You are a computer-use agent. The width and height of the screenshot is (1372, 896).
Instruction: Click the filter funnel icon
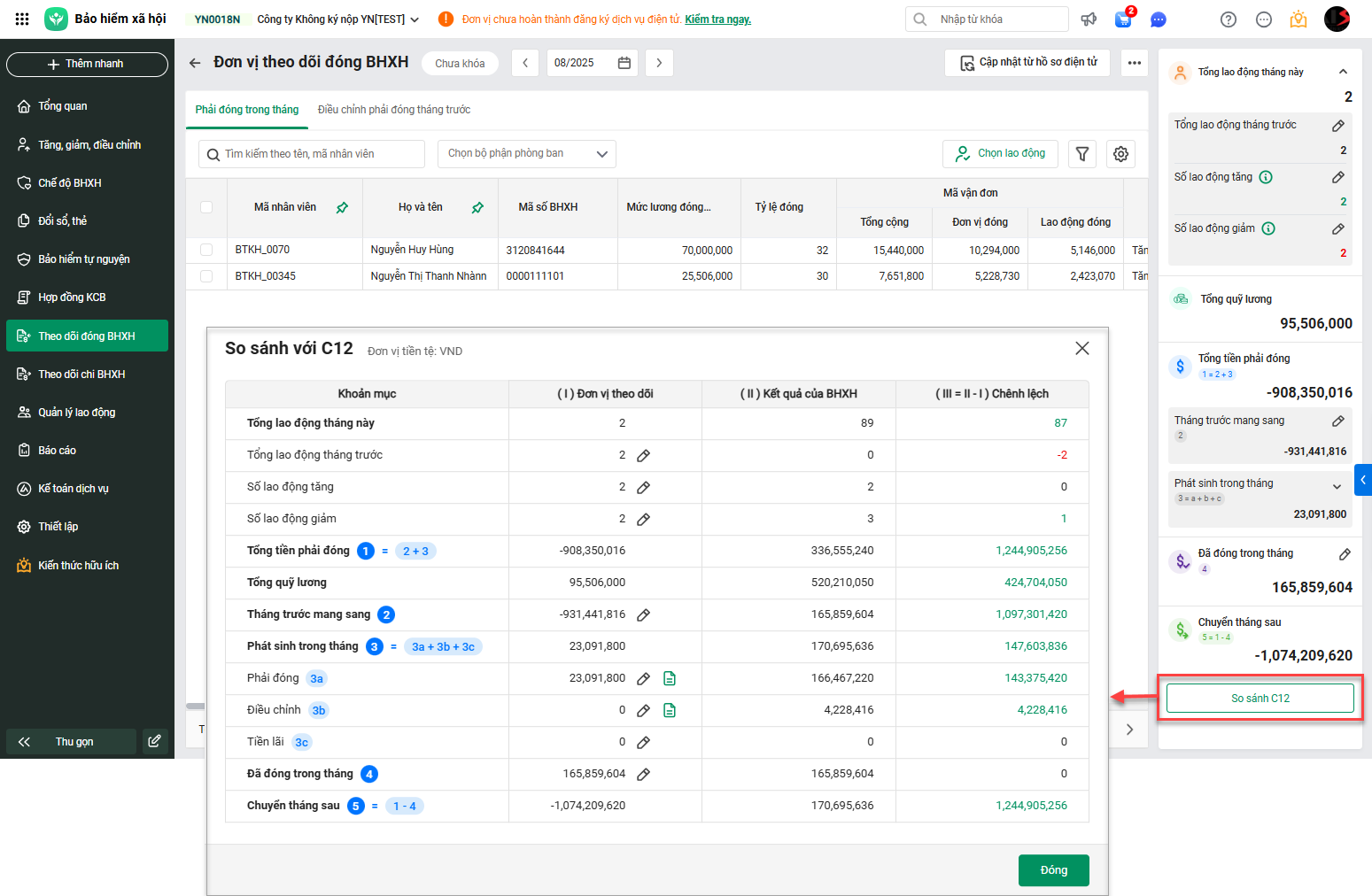tap(1081, 154)
